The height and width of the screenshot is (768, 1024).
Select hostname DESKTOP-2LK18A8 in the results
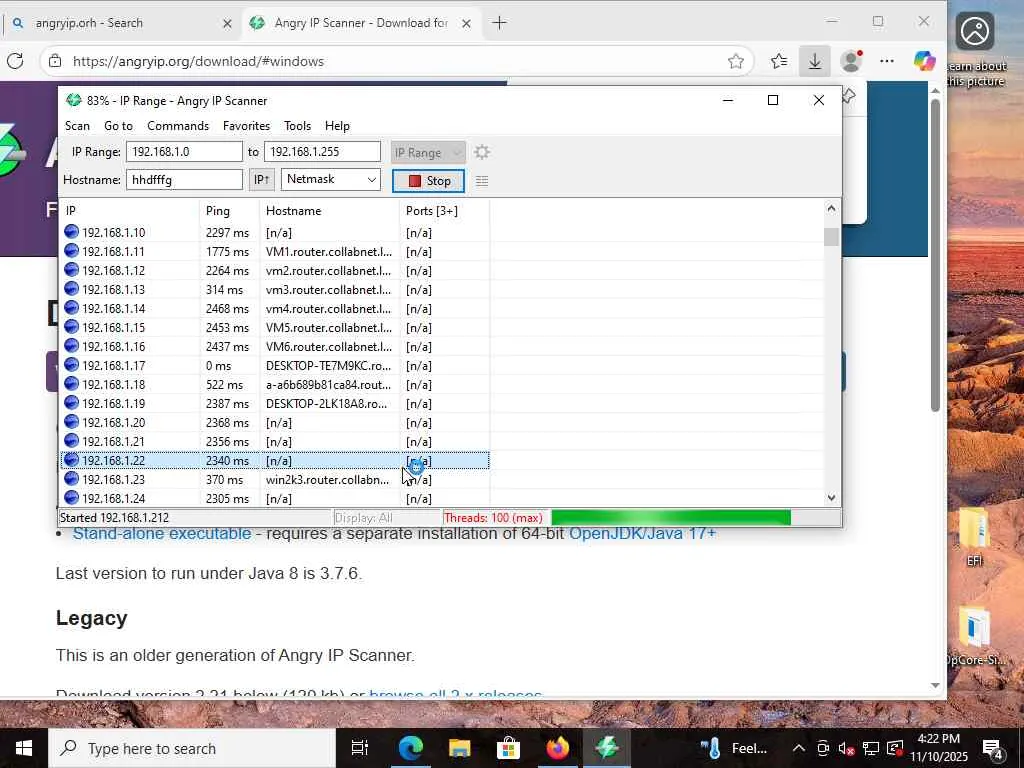tap(327, 404)
